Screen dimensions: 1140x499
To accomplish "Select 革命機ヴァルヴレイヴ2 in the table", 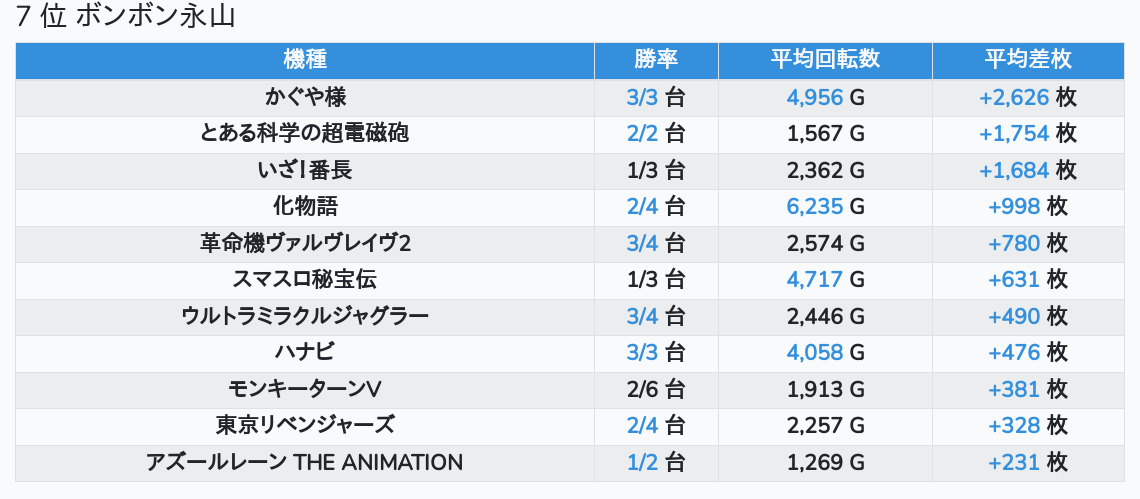I will point(305,243).
